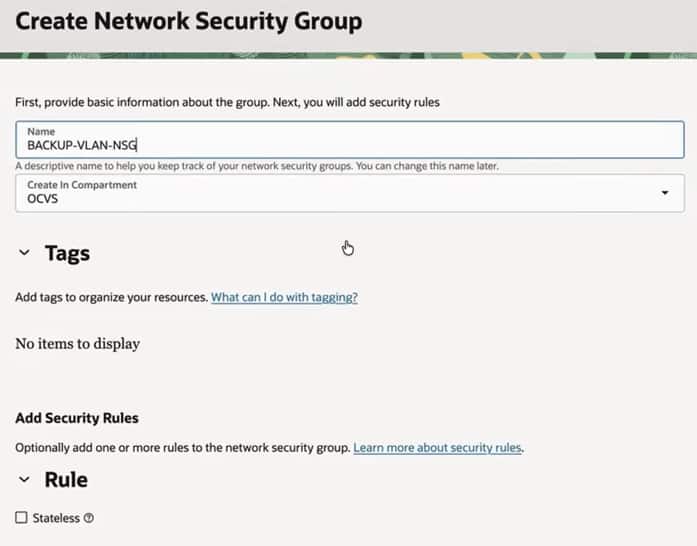Click the Tags section heading
The height and width of the screenshot is (546, 697).
(68, 253)
